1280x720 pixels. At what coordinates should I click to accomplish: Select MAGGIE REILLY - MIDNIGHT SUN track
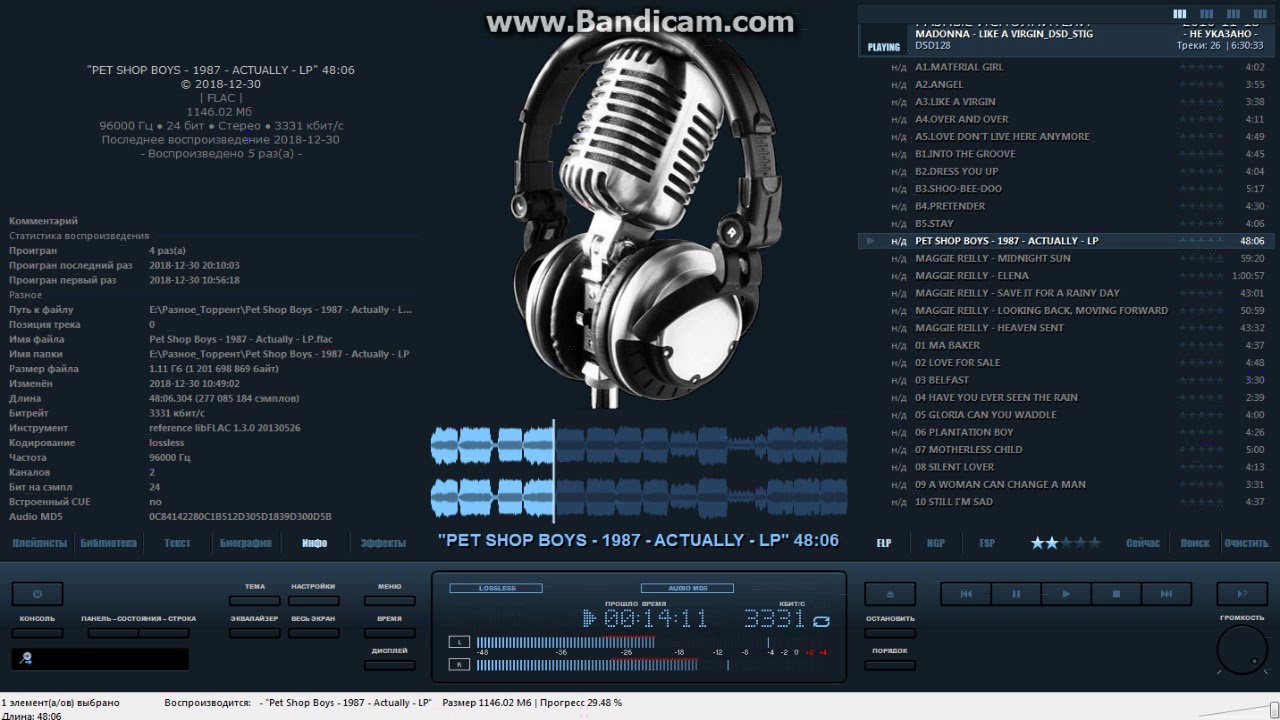tap(1064, 258)
